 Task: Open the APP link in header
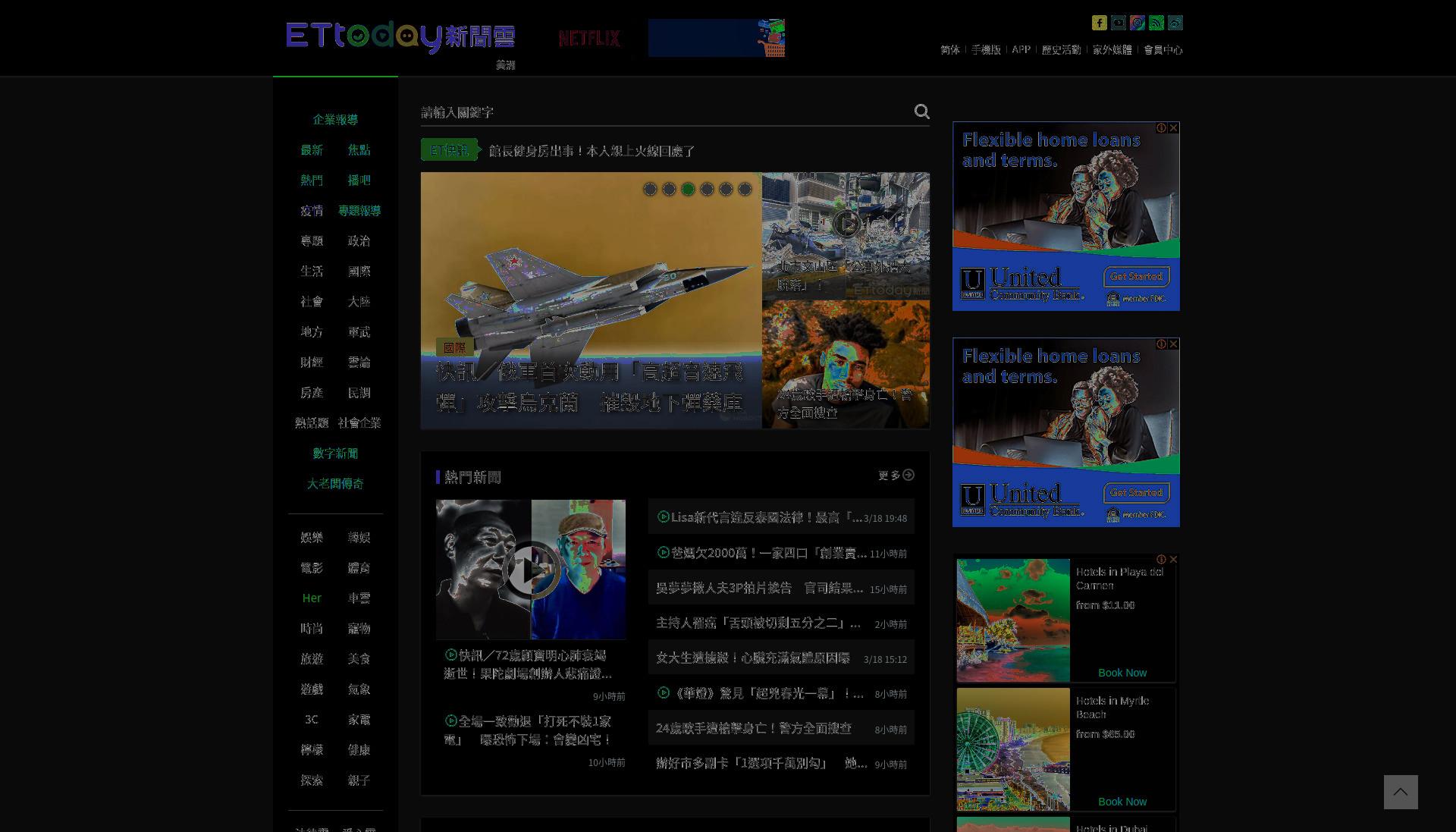(1021, 50)
